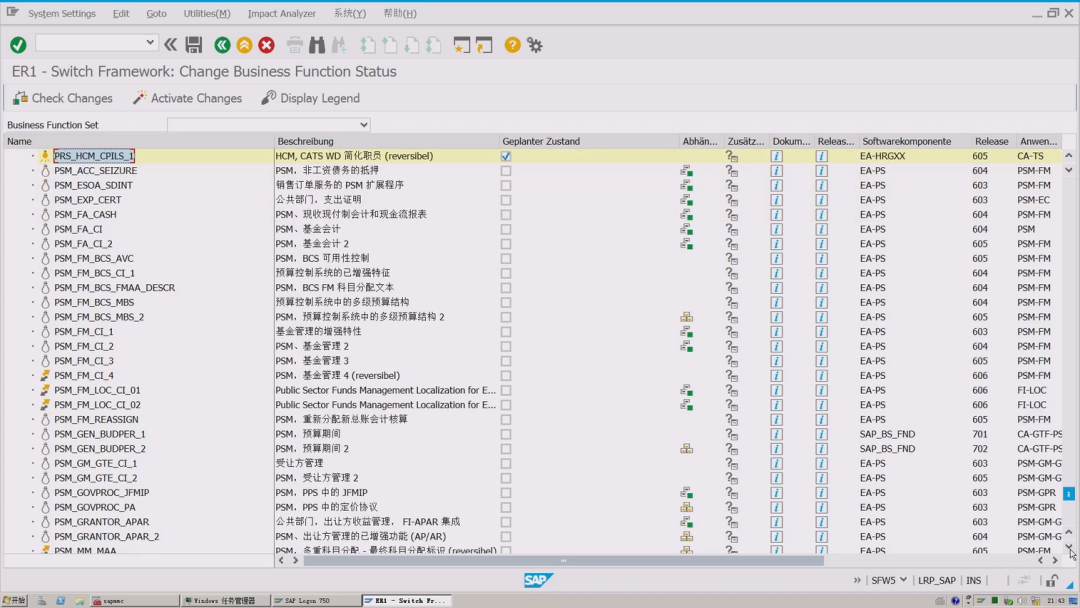Check planned status box for PSM_FM_LOC_CI_01

point(506,390)
